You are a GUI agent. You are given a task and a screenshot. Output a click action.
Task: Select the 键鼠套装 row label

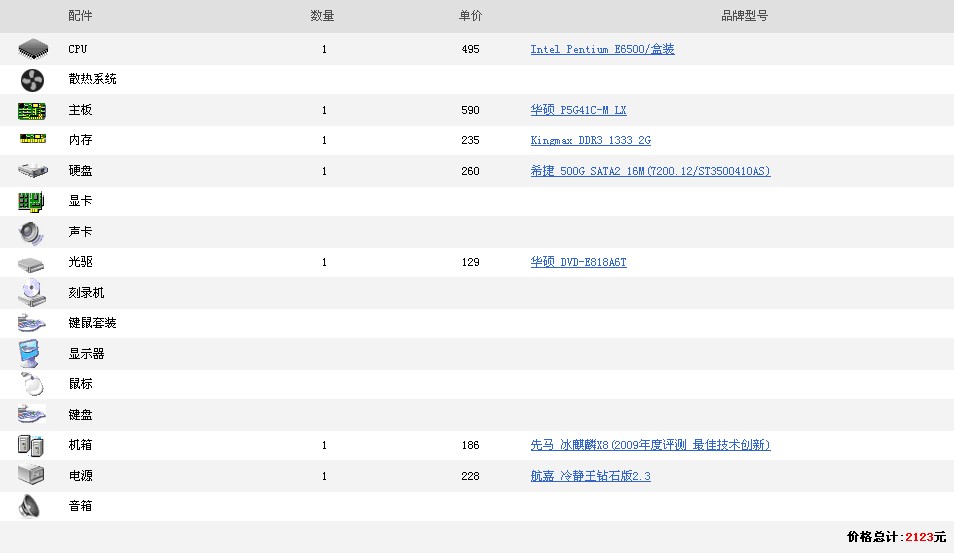click(x=92, y=323)
